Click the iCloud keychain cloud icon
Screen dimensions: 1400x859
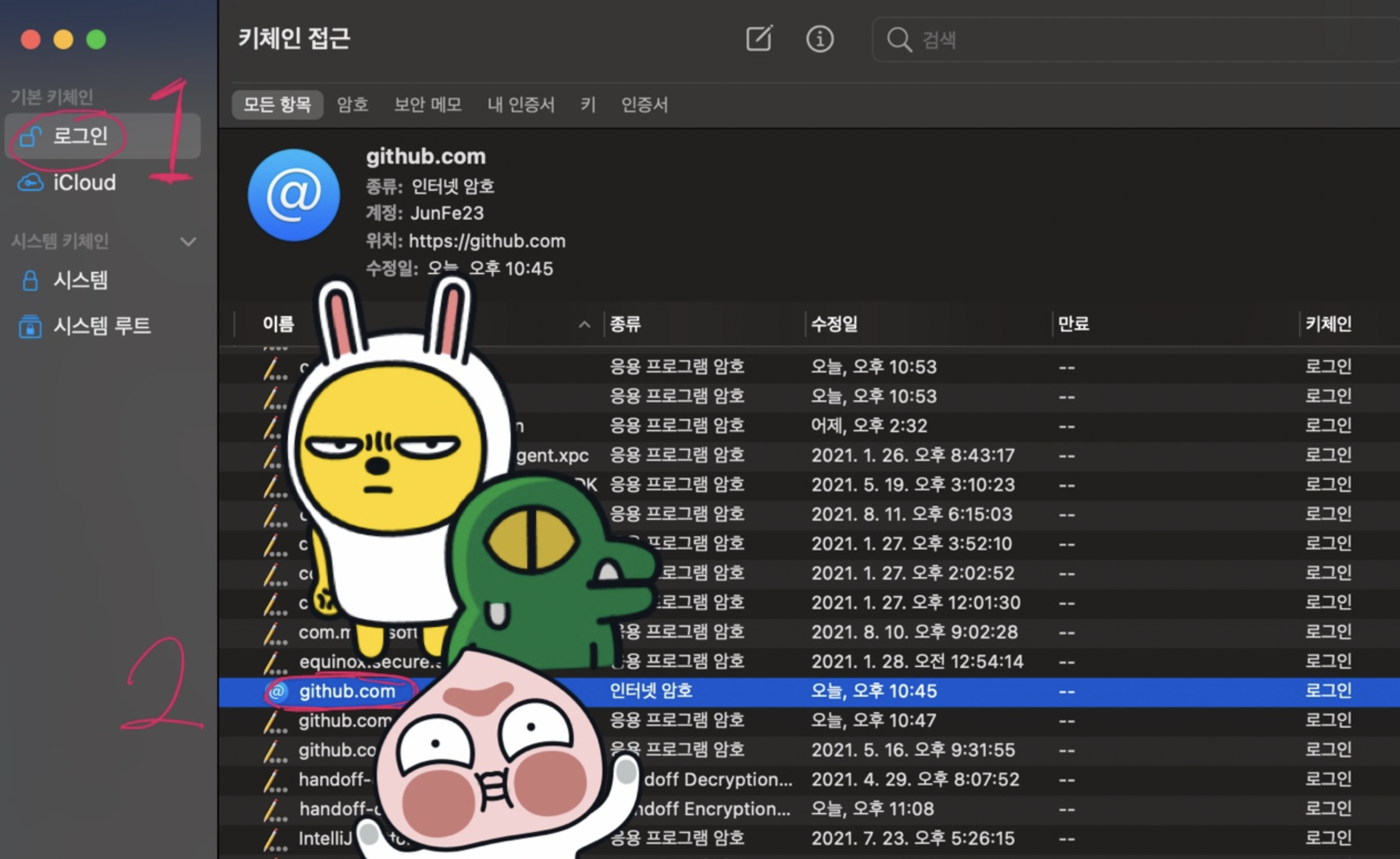pyautogui.click(x=30, y=183)
